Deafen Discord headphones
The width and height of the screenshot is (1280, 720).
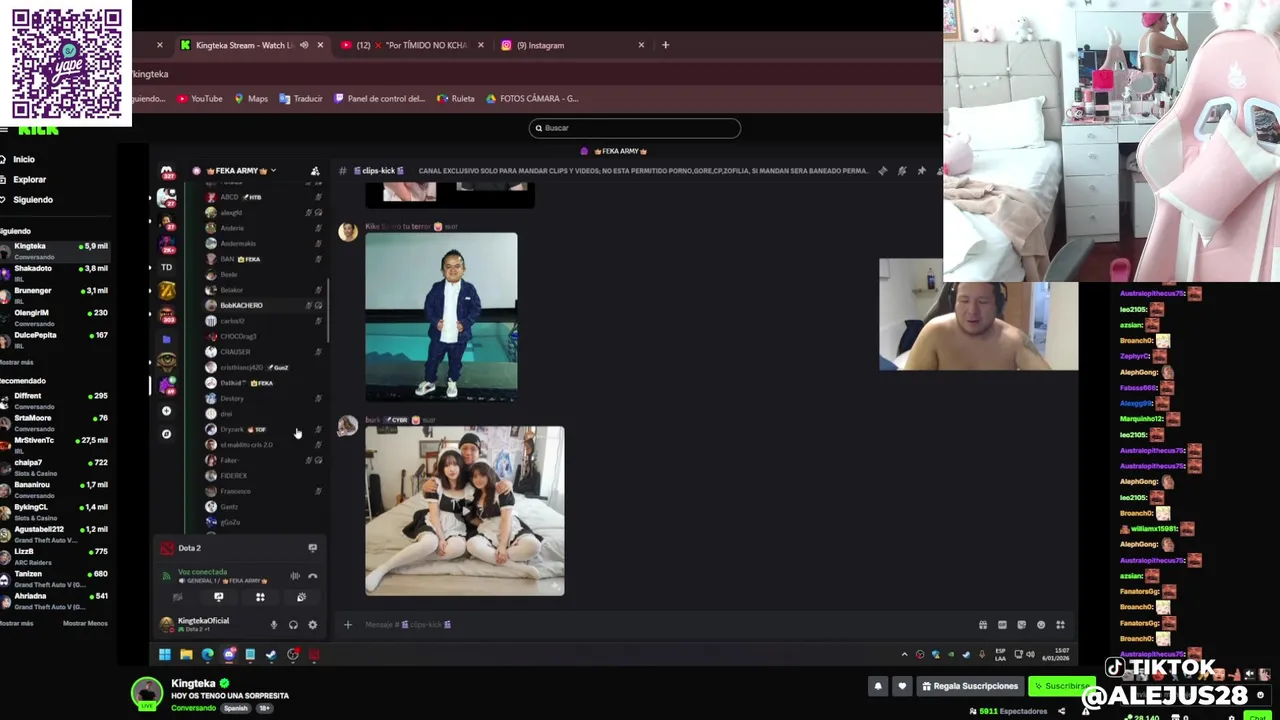[x=293, y=625]
